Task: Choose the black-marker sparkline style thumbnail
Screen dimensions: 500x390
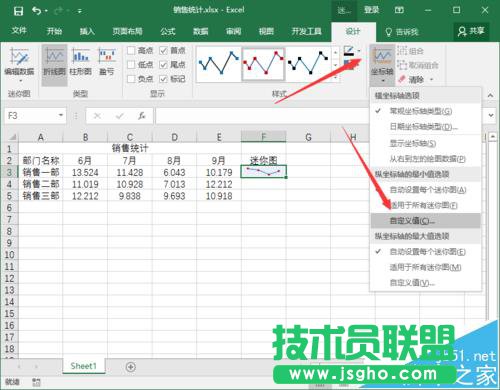Action: click(x=308, y=64)
